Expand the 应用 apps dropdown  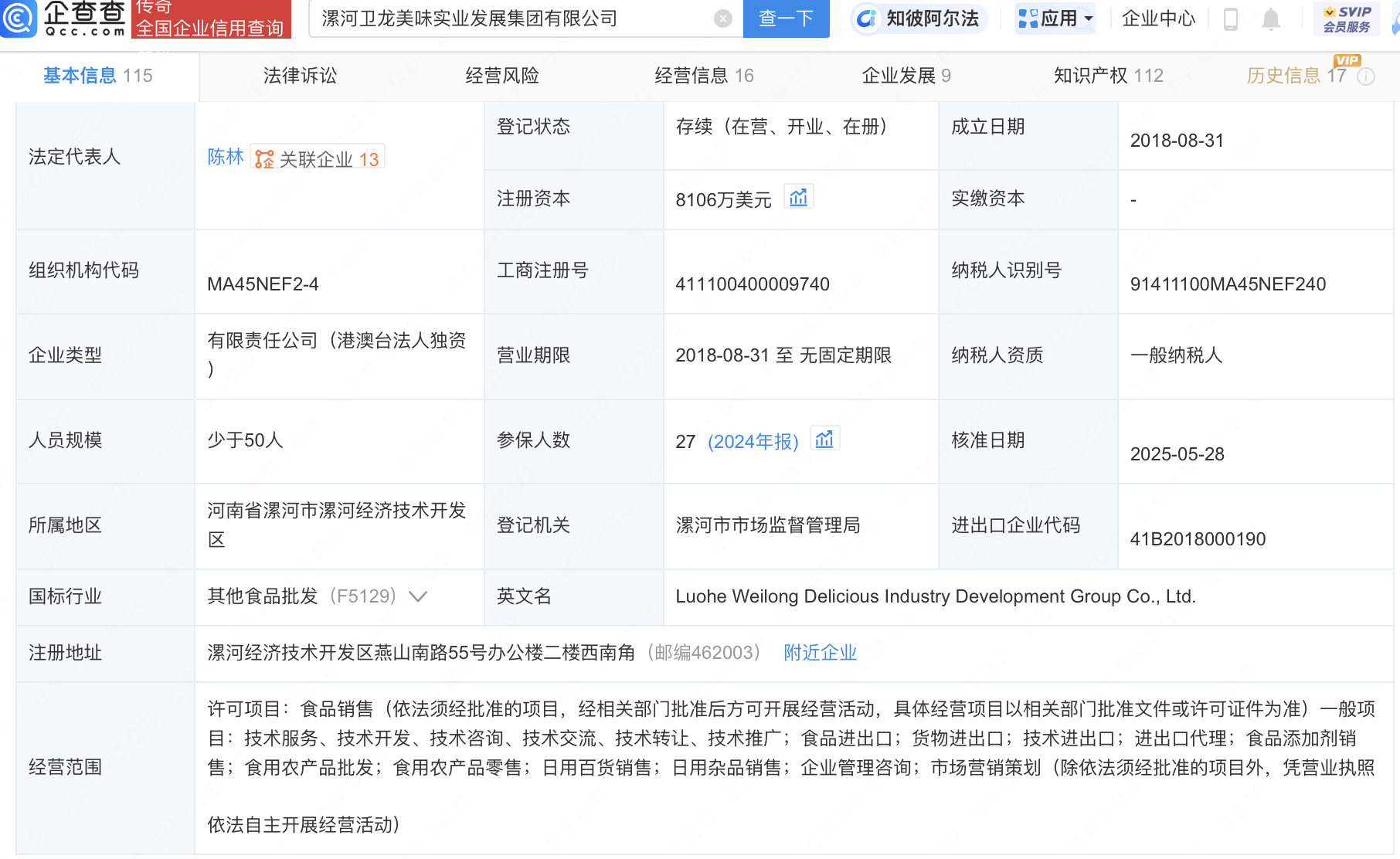click(x=1055, y=19)
